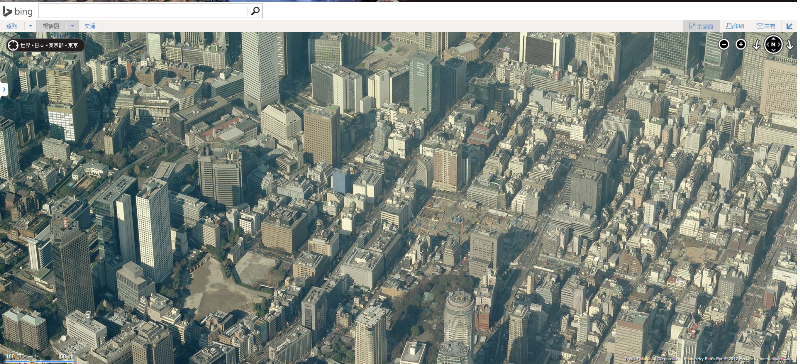This screenshot has height=364, width=800.
Task: Click the Bing logo
Action: click(x=17, y=11)
